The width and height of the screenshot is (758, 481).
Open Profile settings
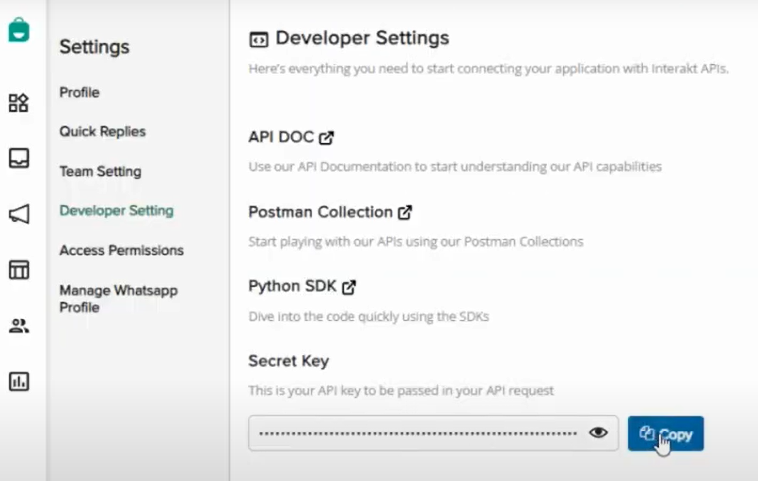point(79,92)
